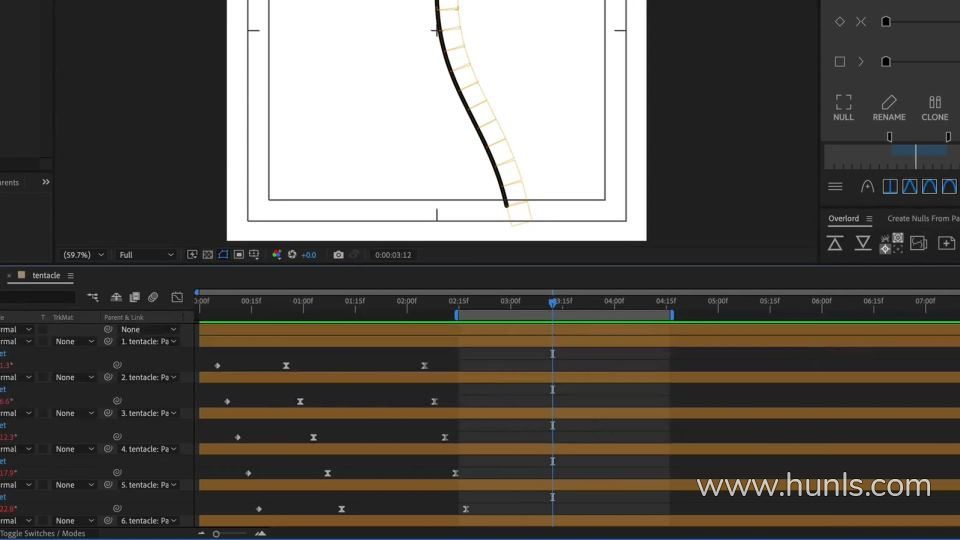
Task: Click the NULL button
Action: pyautogui.click(x=843, y=107)
